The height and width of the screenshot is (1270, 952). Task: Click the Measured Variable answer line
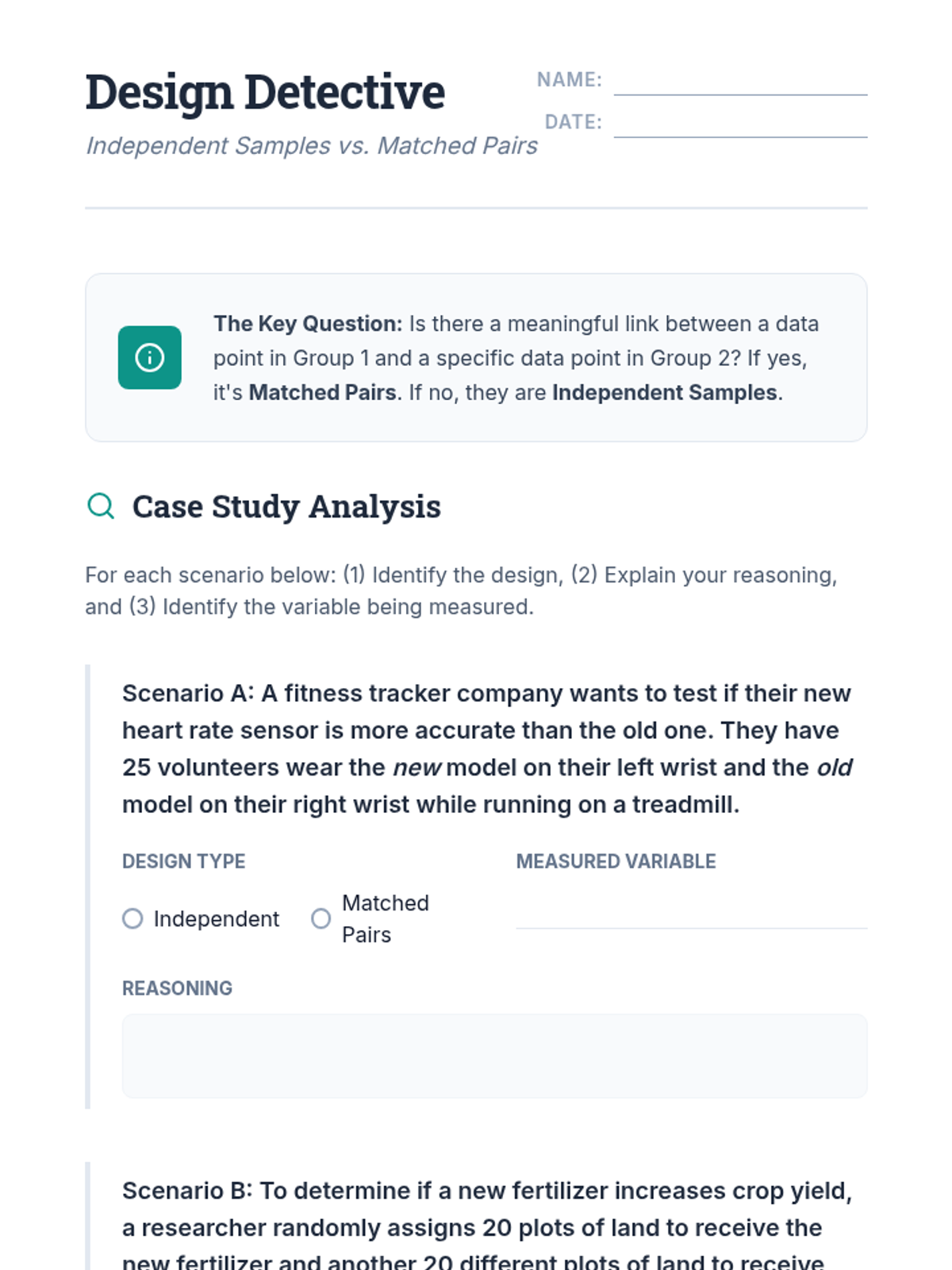tap(691, 913)
